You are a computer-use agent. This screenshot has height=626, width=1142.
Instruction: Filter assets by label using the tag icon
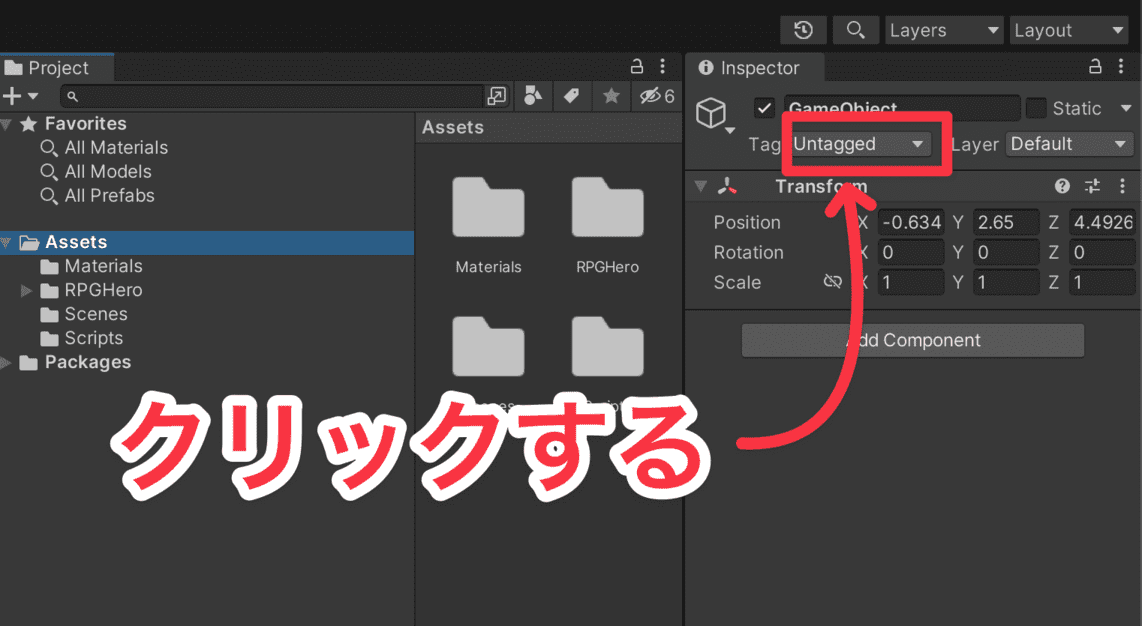(570, 95)
